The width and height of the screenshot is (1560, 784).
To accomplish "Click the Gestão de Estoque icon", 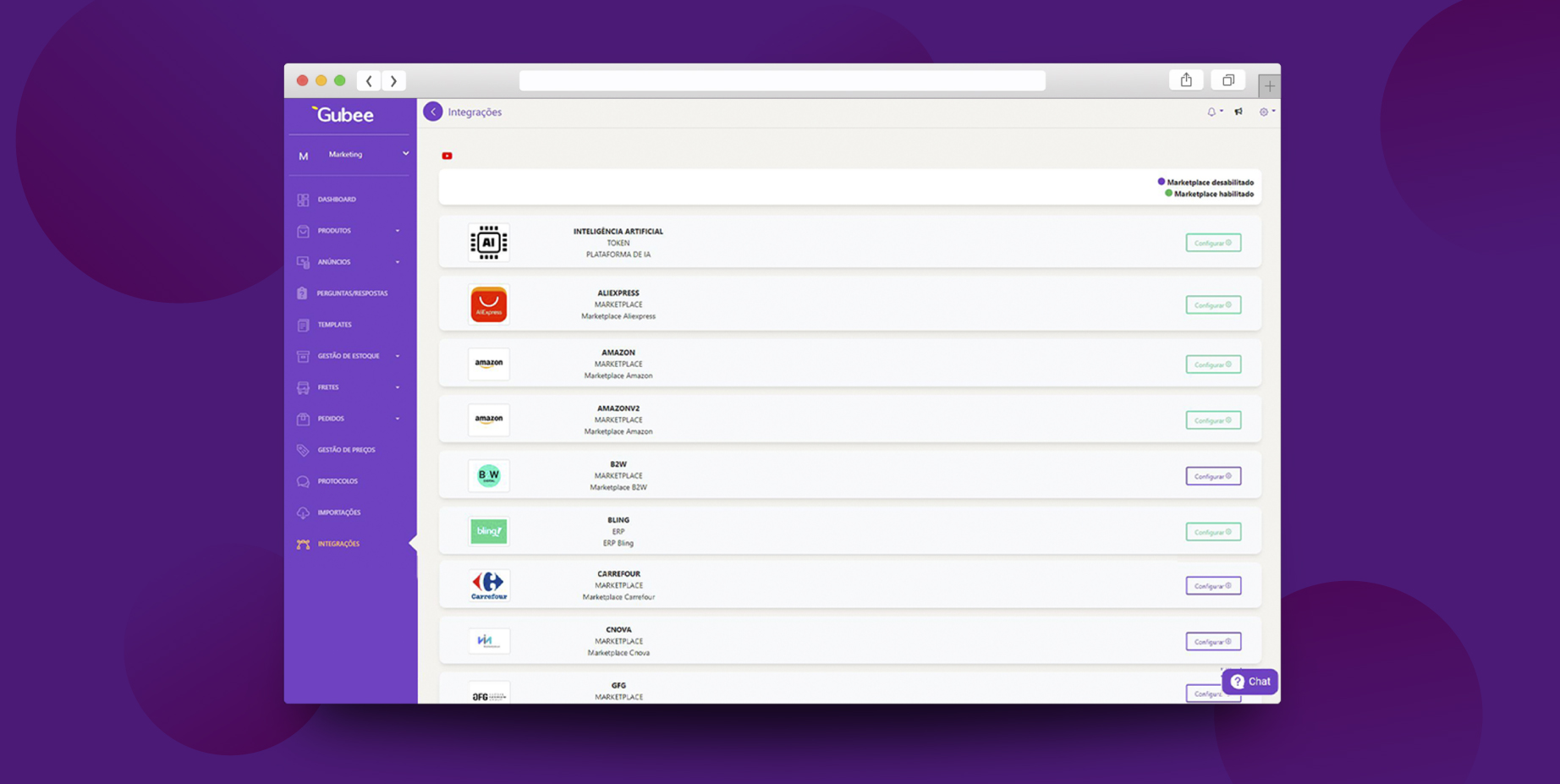I will pyautogui.click(x=303, y=356).
